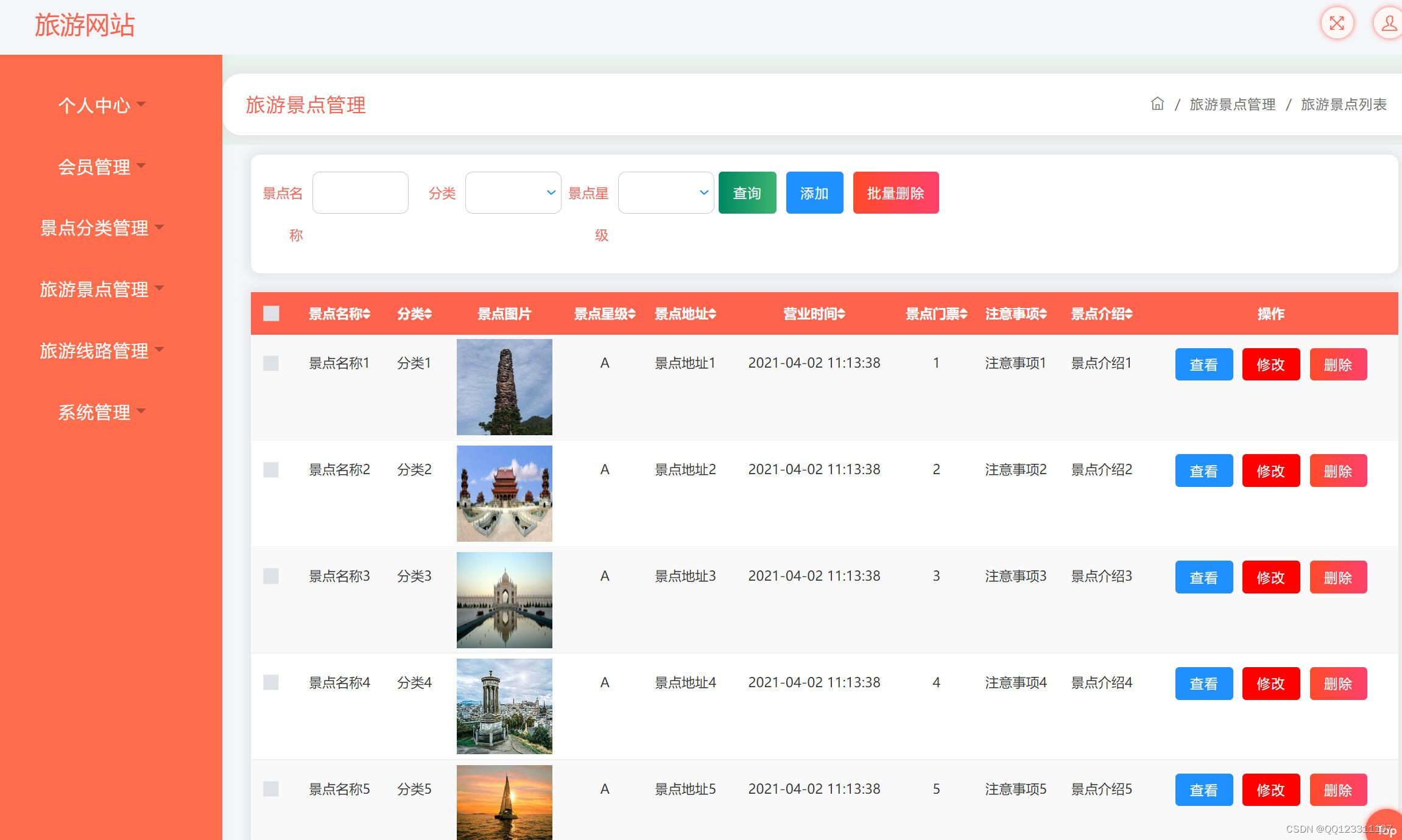Click the home icon in breadcrumb
1402x840 pixels.
[1157, 104]
